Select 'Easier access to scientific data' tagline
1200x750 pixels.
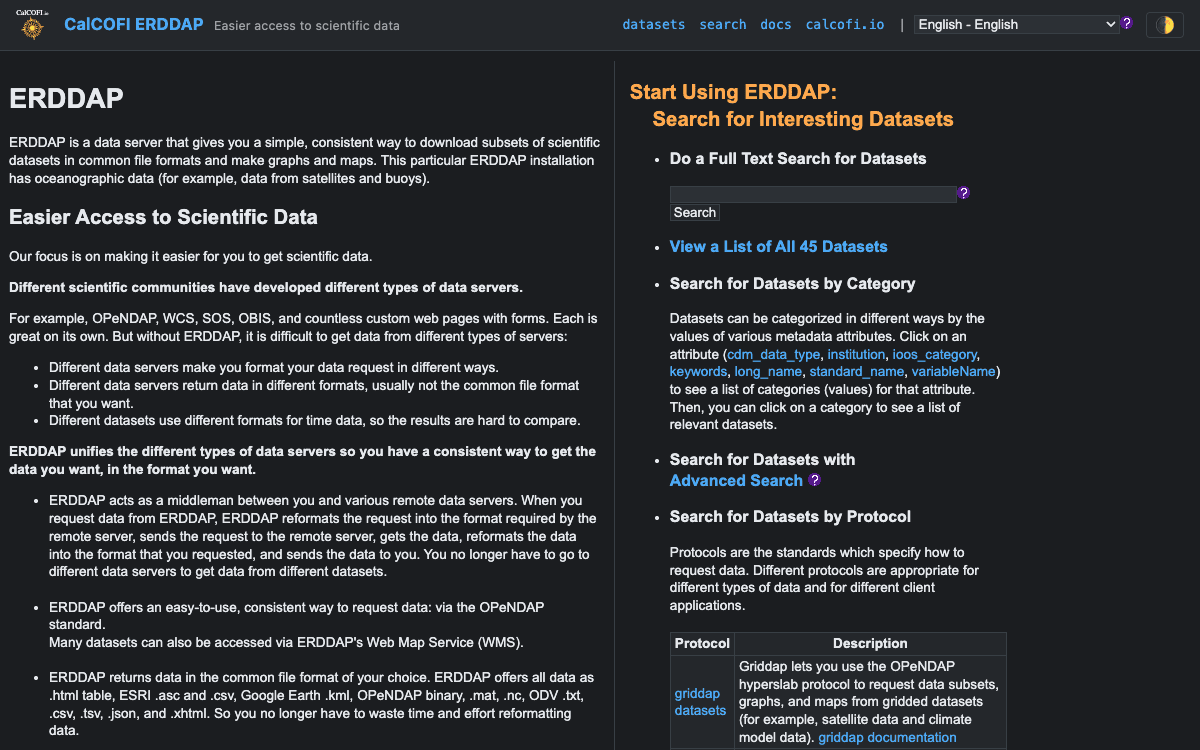[x=307, y=25]
